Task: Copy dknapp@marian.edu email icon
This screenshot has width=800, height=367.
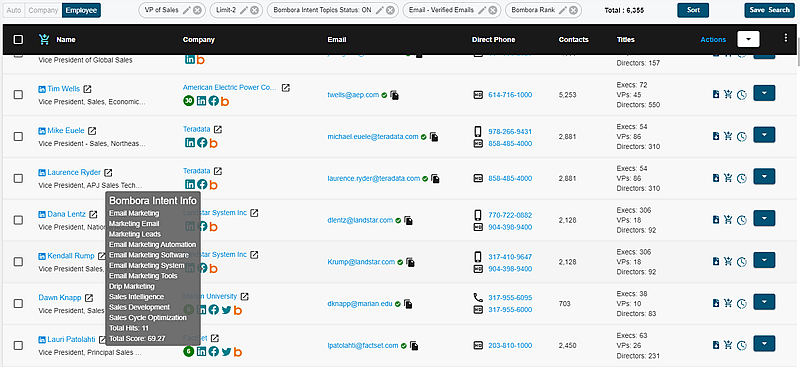Action: click(x=408, y=304)
